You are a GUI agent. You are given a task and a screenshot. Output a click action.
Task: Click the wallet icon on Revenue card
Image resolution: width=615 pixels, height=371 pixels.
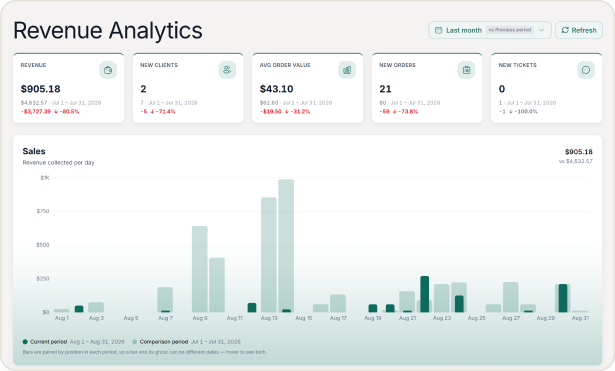[x=108, y=70]
